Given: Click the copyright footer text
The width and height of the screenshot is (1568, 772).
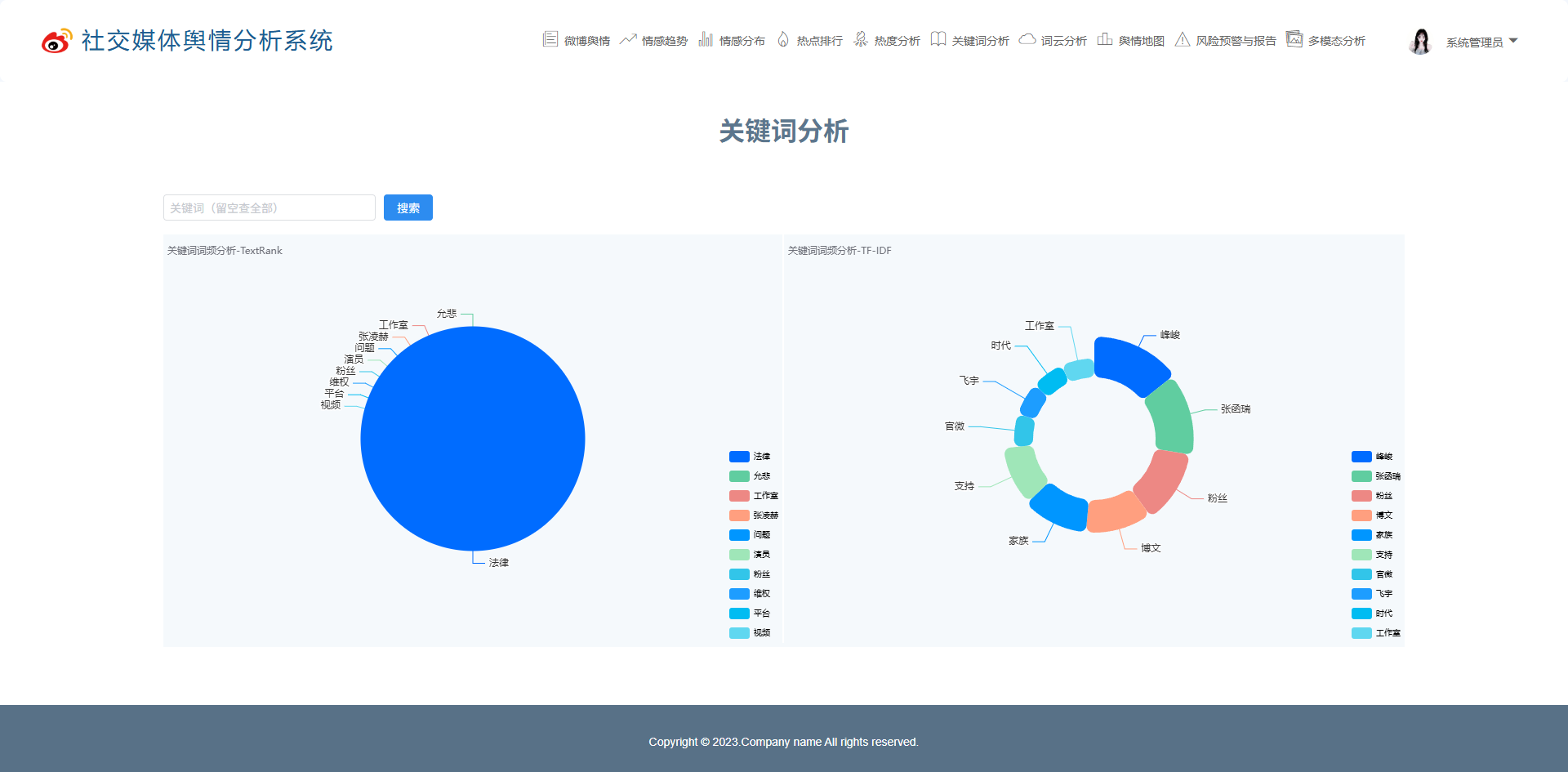Looking at the screenshot, I should pyautogui.click(x=784, y=742).
